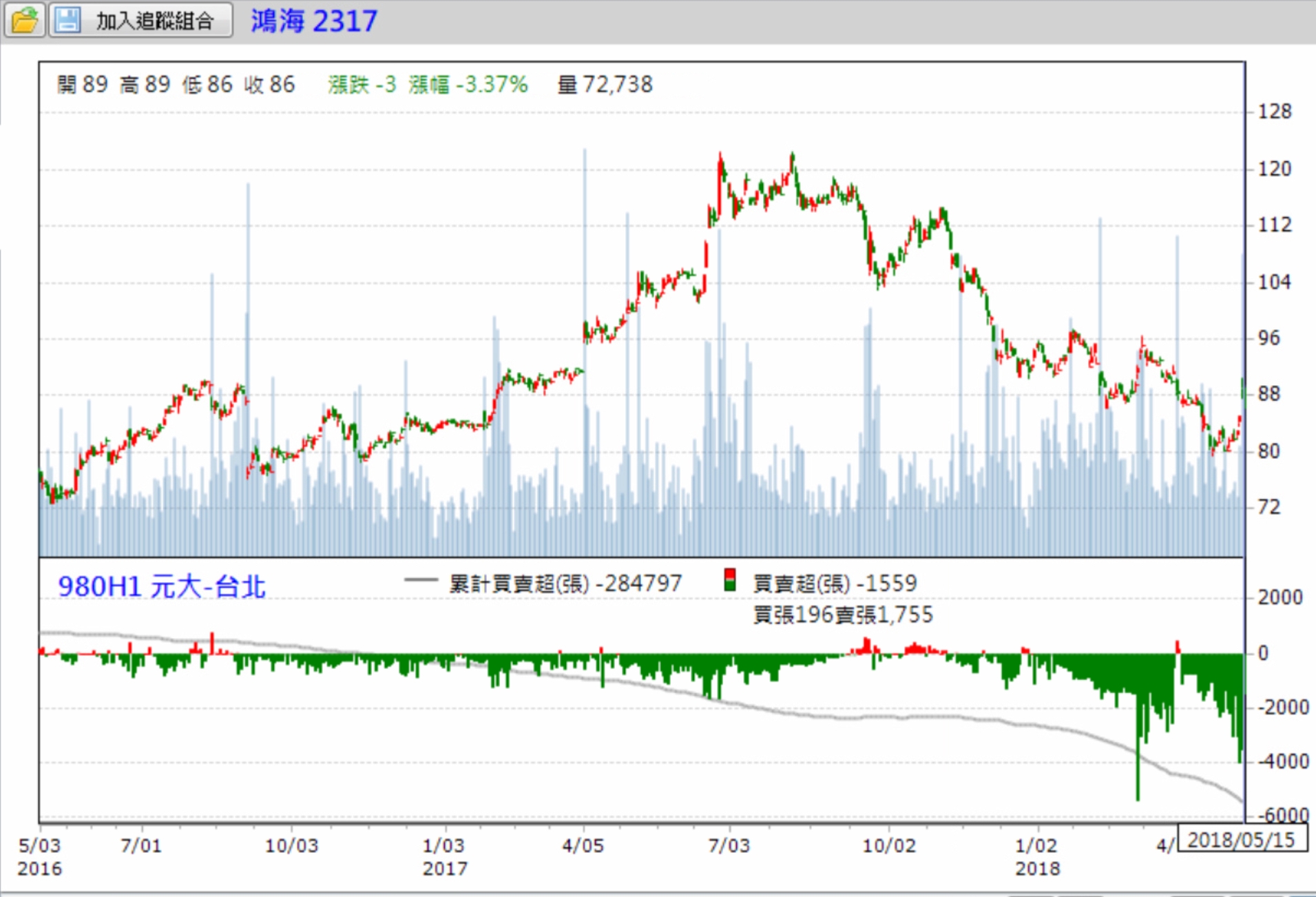This screenshot has width=1316, height=897.
Task: Click the 120 price axis label
Action: (1275, 169)
